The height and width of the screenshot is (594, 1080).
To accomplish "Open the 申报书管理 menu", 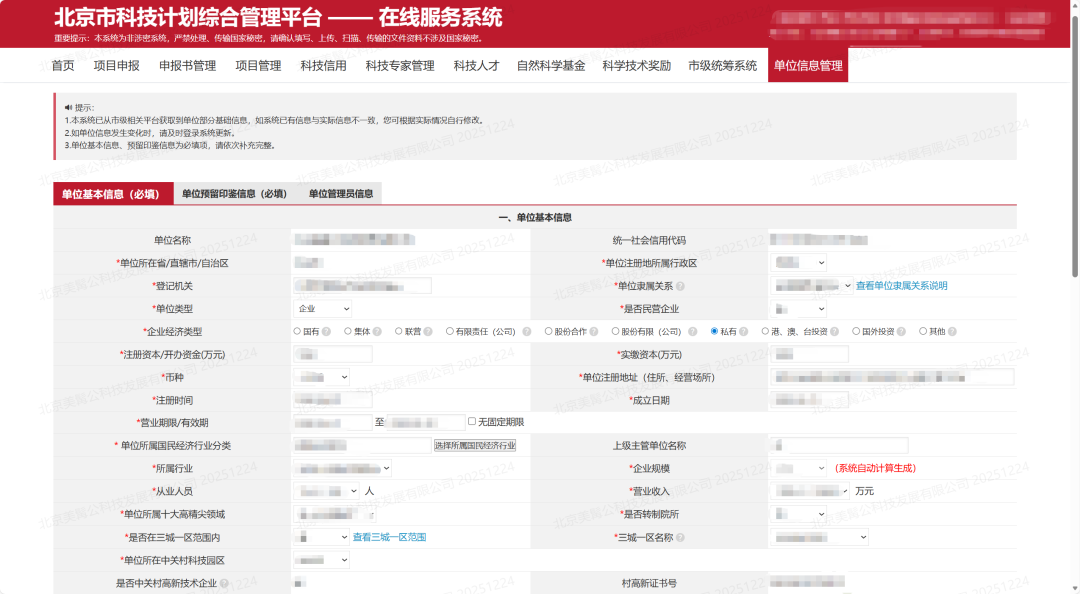I will coord(187,65).
